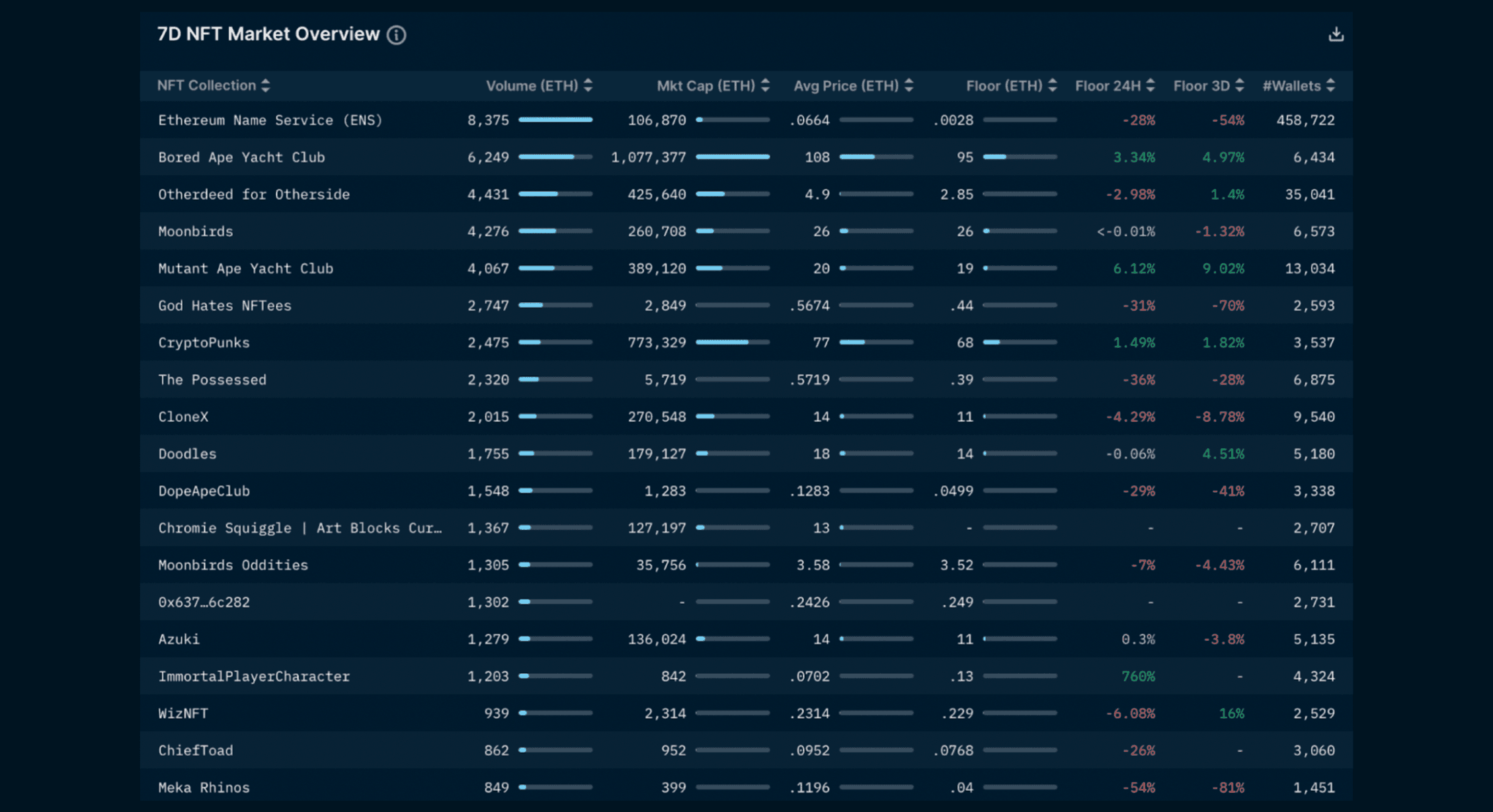
Task: Click the Otherdeed for Otherside volume bar
Action: pyautogui.click(x=555, y=194)
